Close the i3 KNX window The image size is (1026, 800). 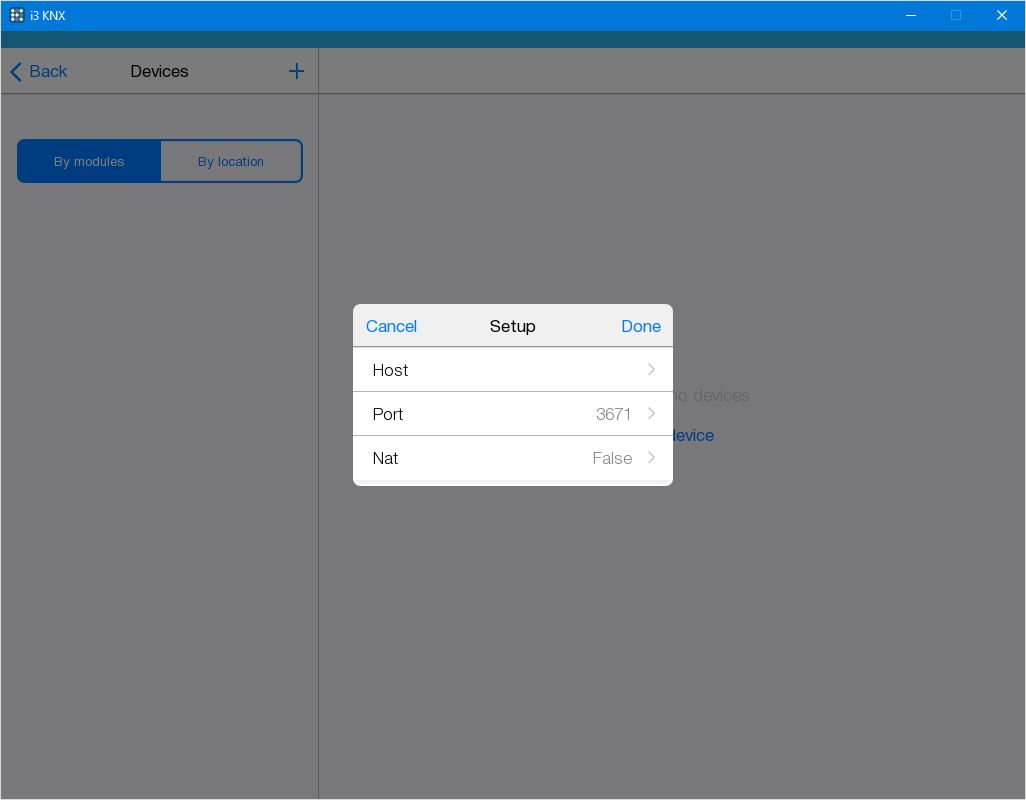click(x=1001, y=15)
